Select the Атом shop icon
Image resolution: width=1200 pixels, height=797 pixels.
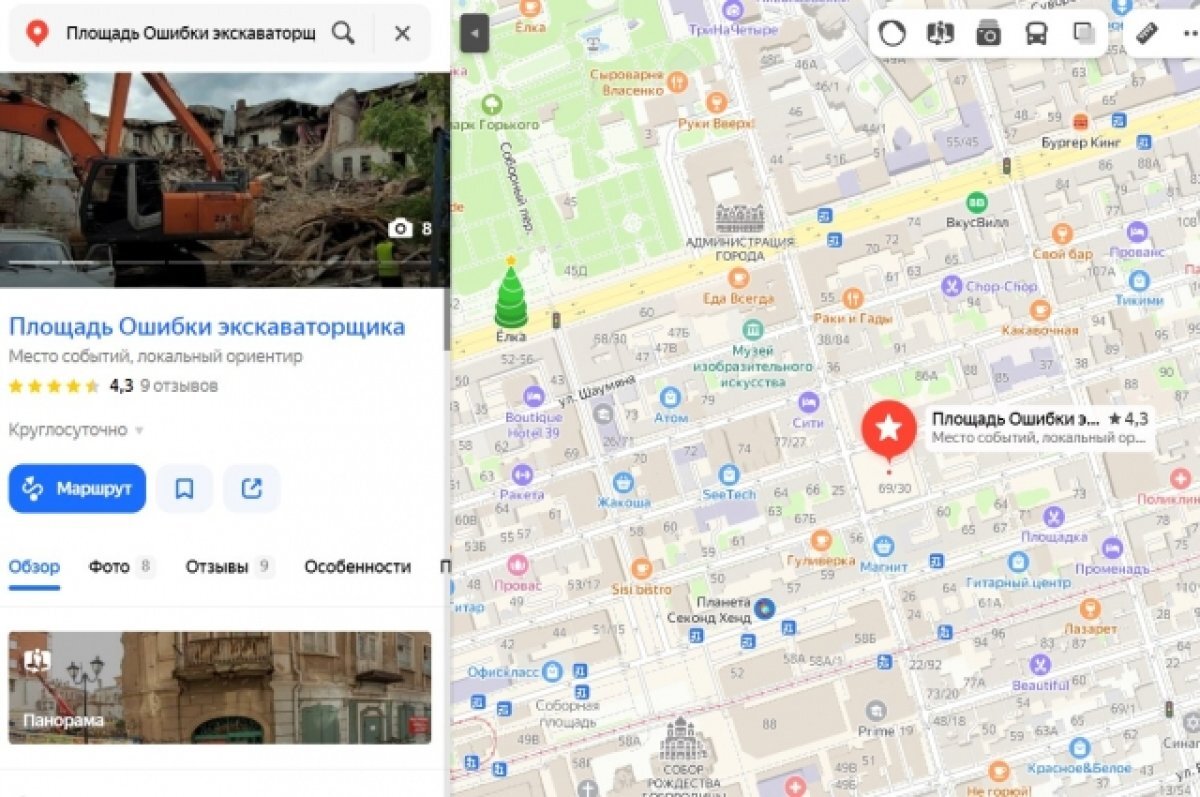click(x=671, y=397)
